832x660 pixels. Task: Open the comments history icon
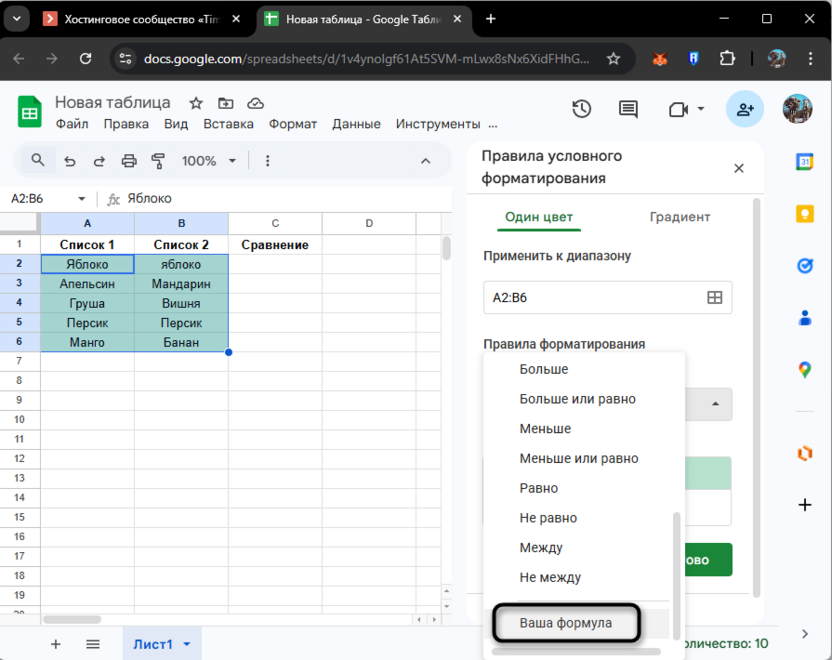coord(627,110)
